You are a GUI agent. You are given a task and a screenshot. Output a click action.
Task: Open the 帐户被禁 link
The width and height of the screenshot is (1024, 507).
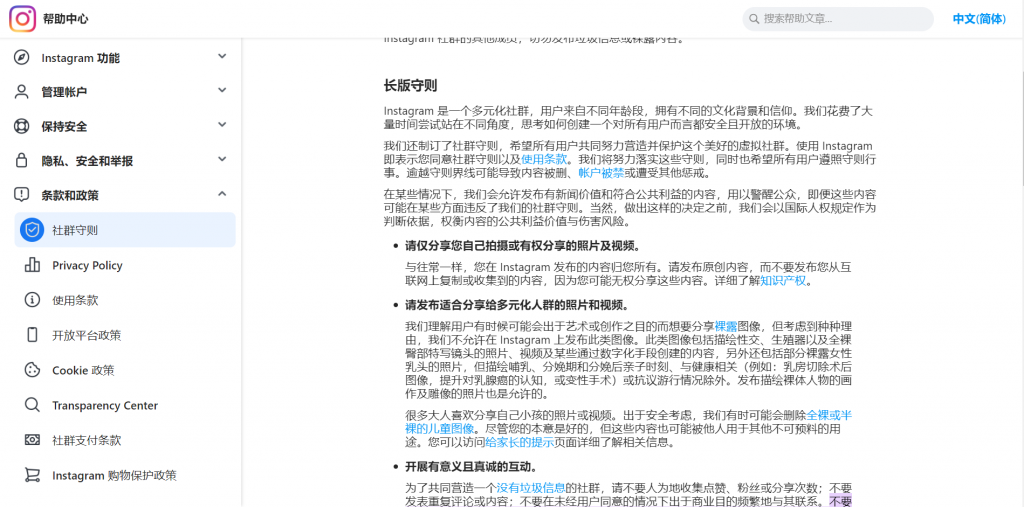click(x=601, y=173)
